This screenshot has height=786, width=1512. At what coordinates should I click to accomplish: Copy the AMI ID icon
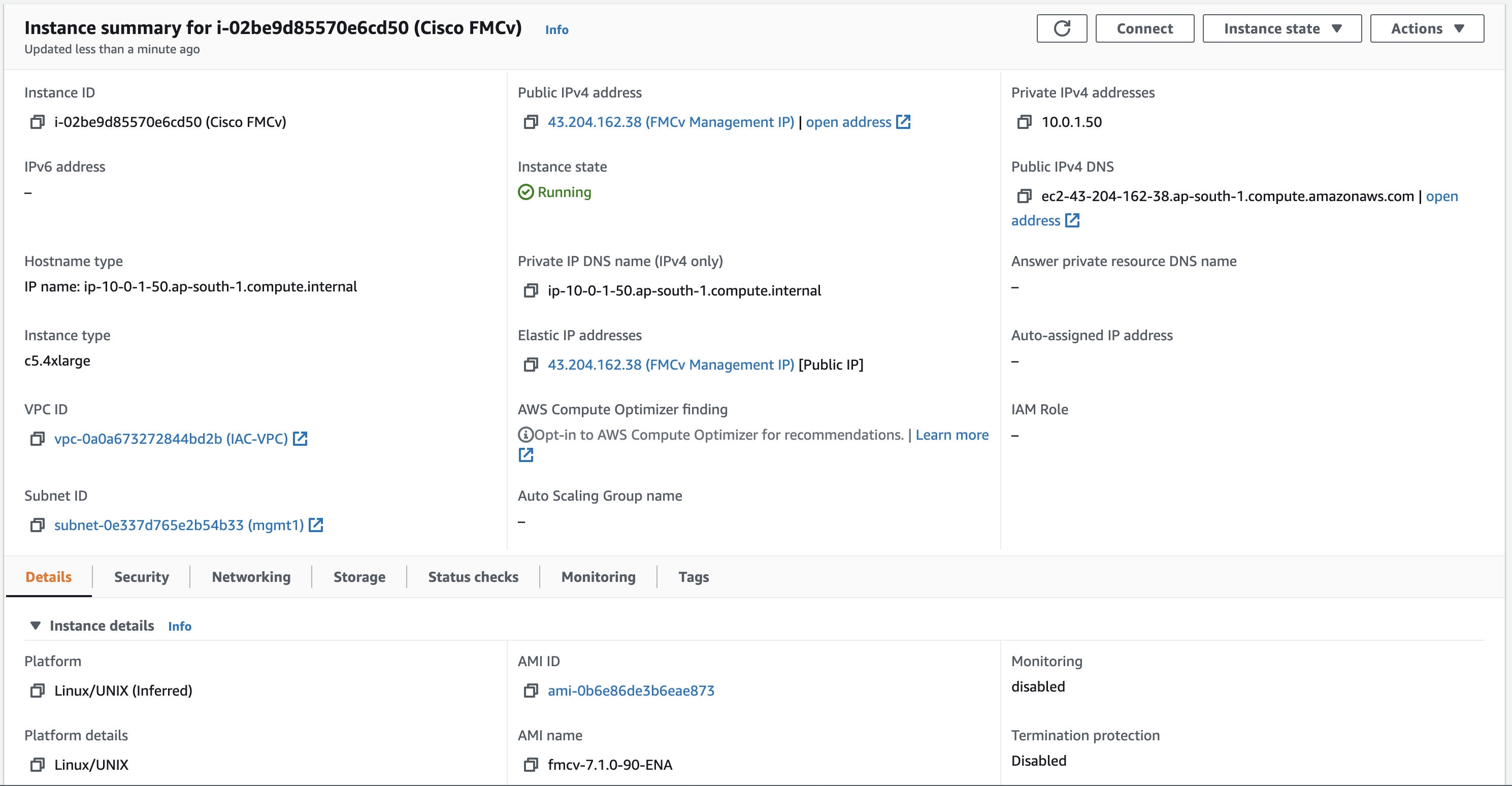(531, 691)
